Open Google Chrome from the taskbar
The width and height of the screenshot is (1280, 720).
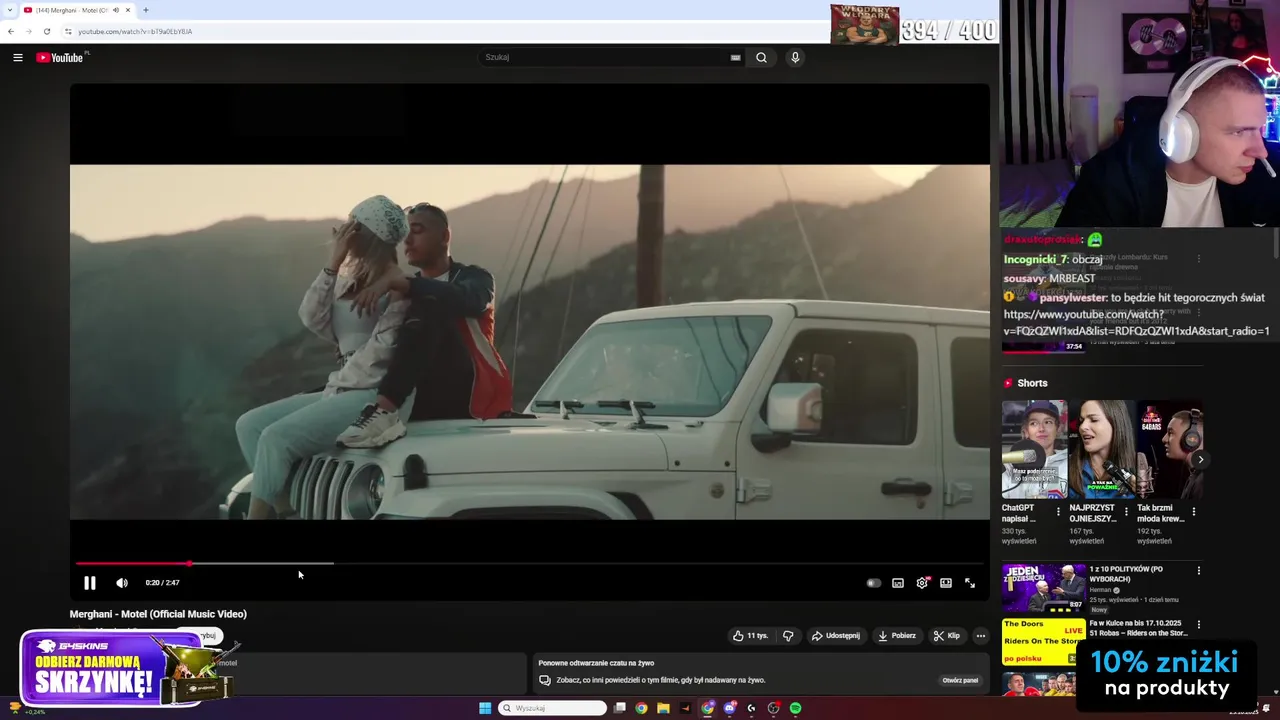(641, 708)
